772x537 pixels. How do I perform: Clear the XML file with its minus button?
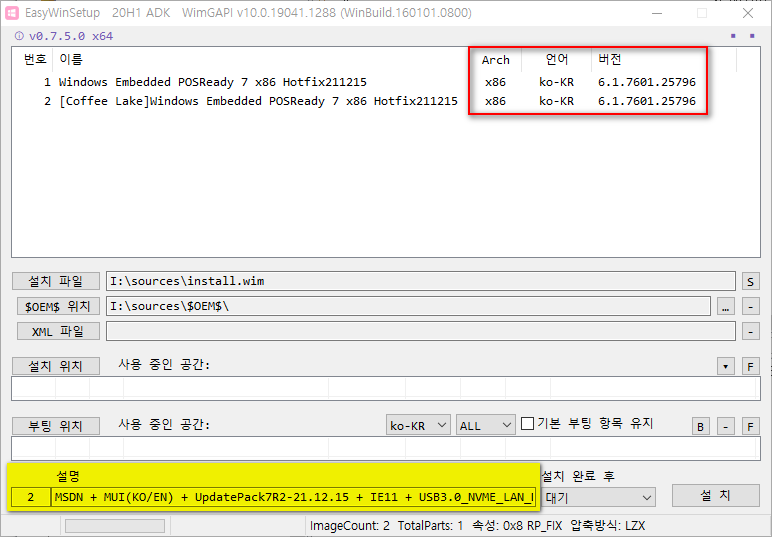point(750,331)
